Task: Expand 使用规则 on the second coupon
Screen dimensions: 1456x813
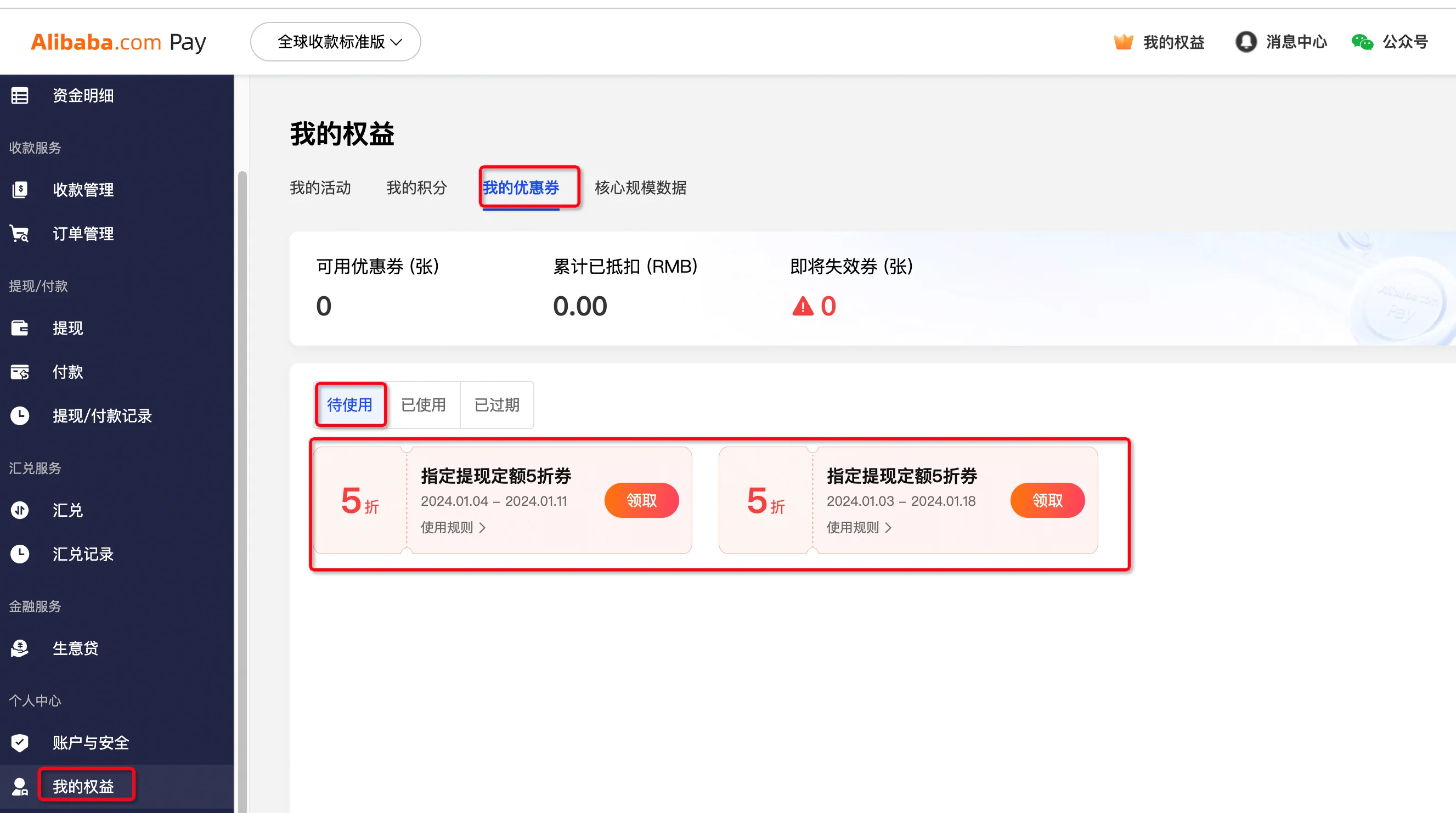Action: coord(859,528)
